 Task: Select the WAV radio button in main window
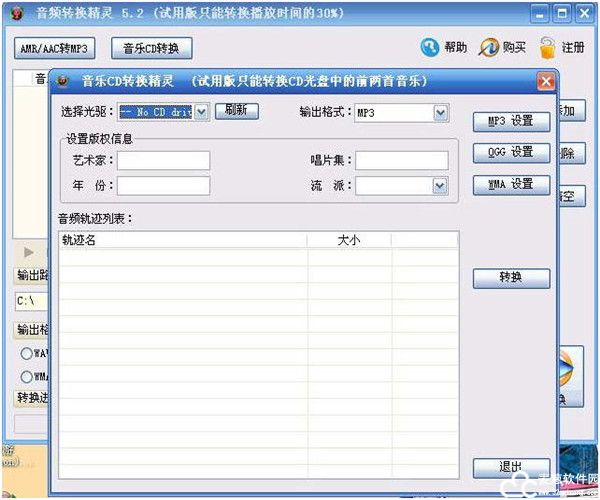coord(26,353)
